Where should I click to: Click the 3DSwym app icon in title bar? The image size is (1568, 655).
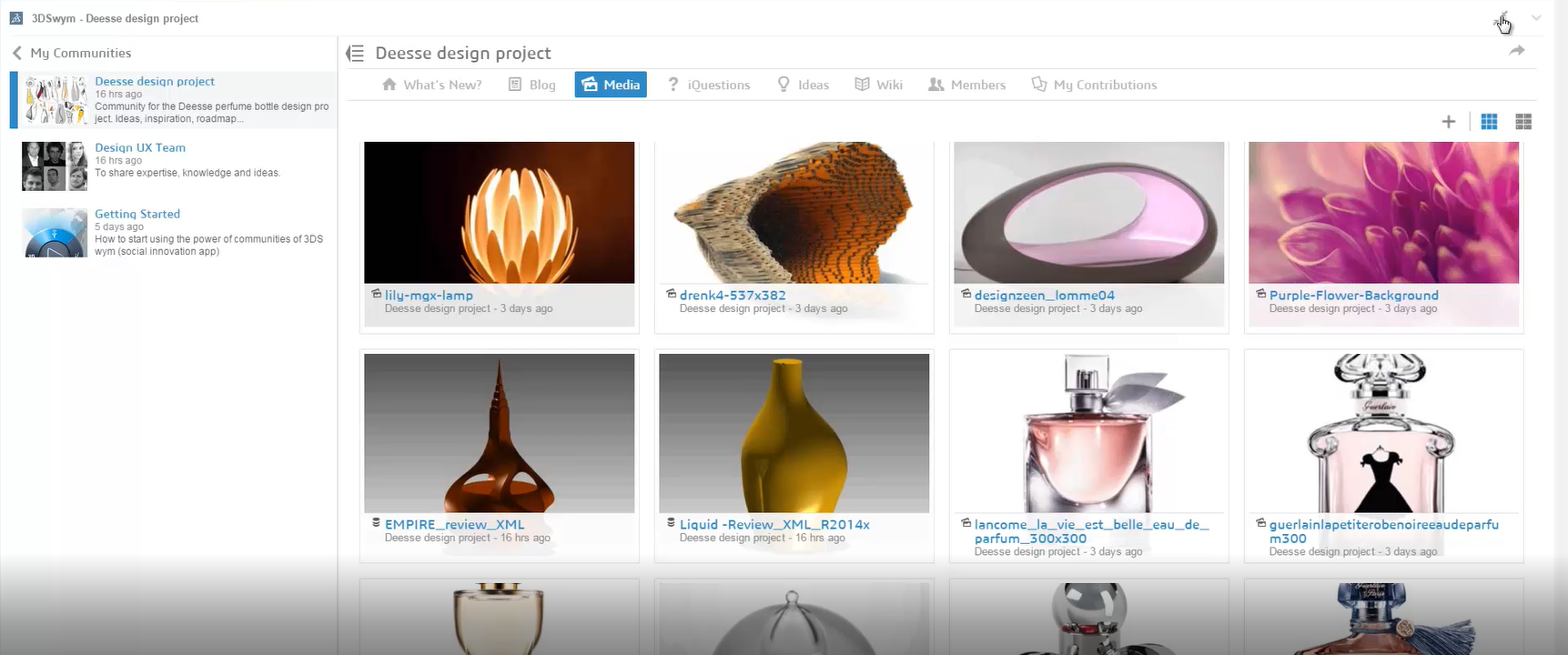pyautogui.click(x=16, y=18)
